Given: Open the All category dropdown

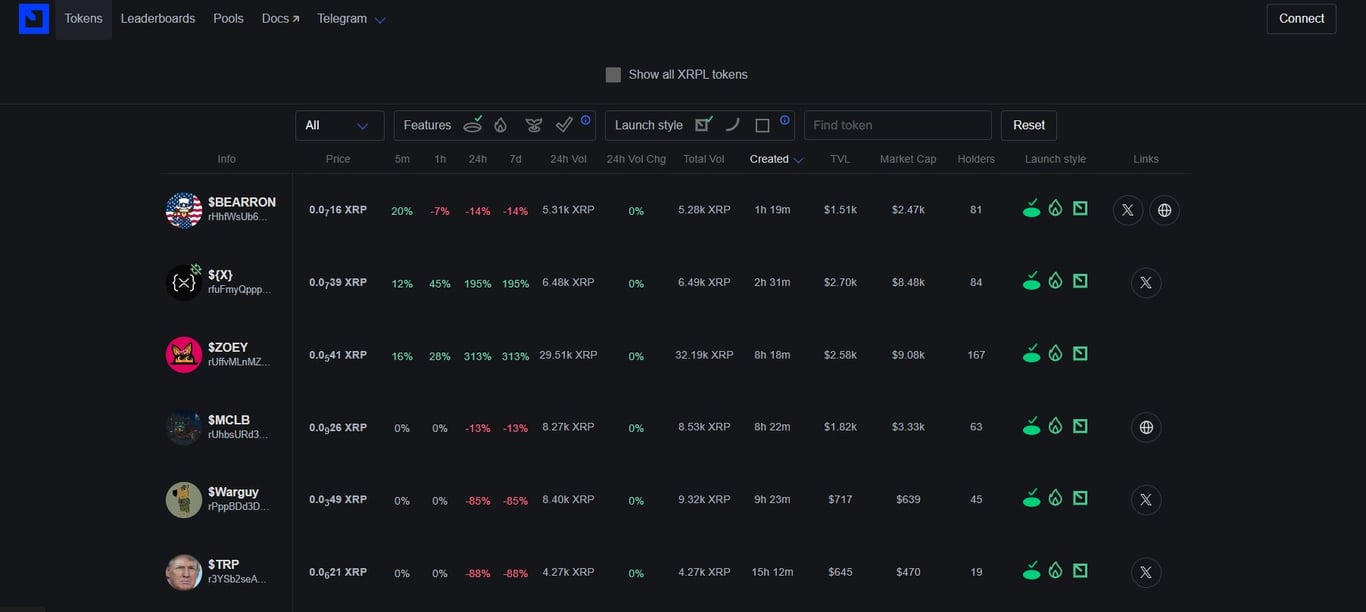Looking at the screenshot, I should tap(339, 124).
